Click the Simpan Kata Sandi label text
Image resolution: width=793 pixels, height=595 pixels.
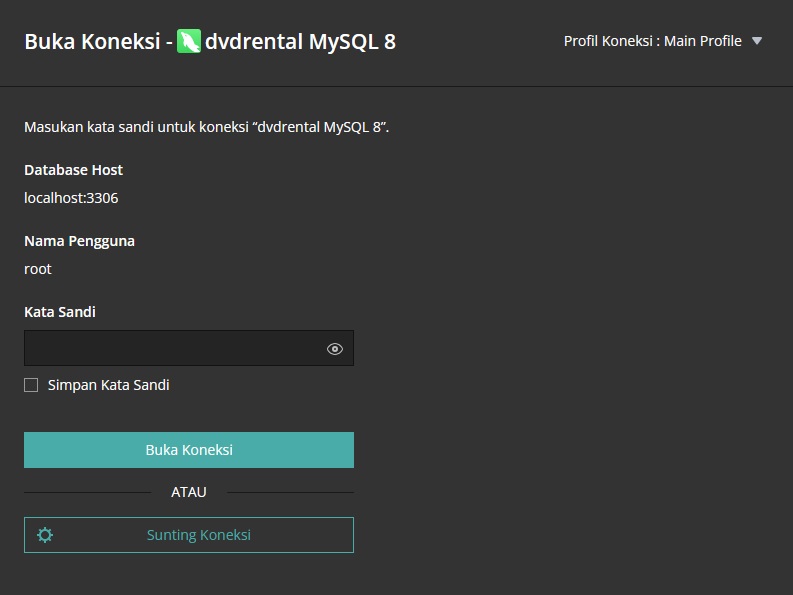coord(109,385)
